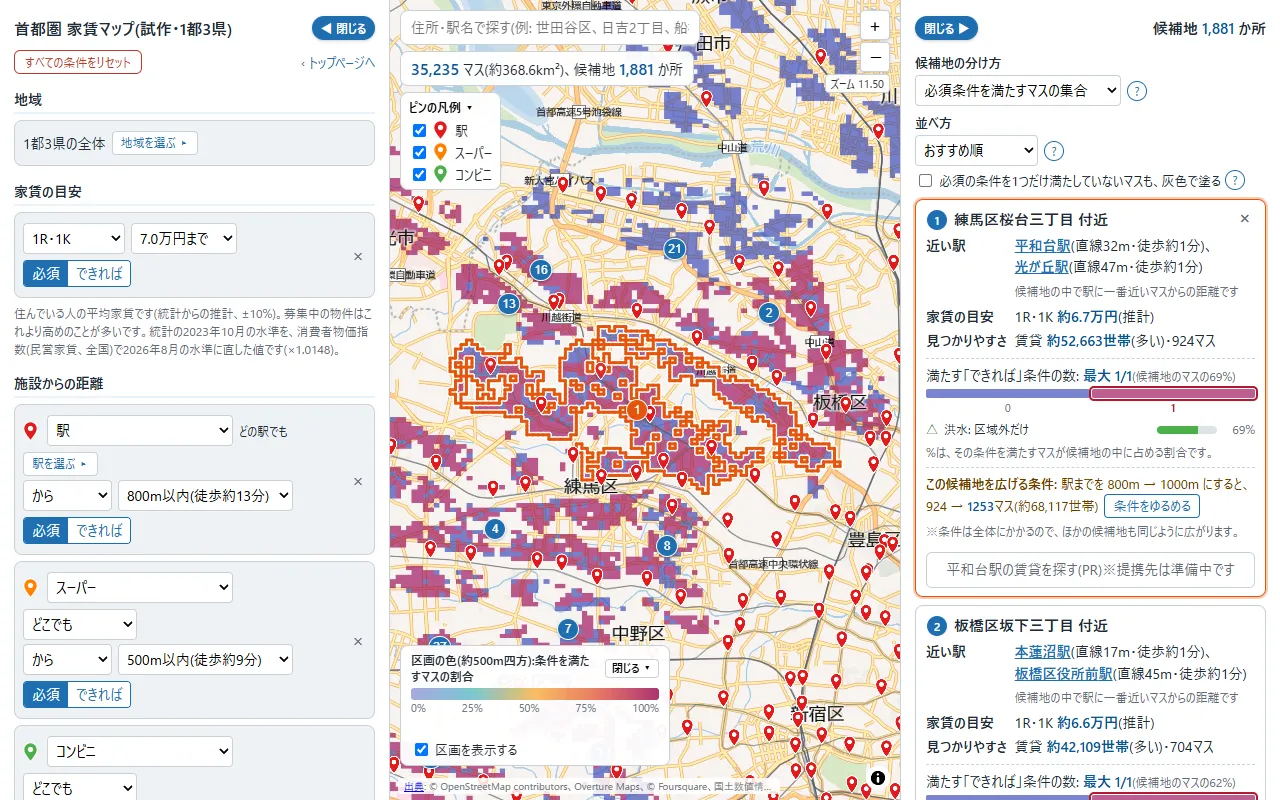Open map info circle icon
Image resolution: width=1280 pixels, height=800 pixels.
pyautogui.click(x=877, y=777)
